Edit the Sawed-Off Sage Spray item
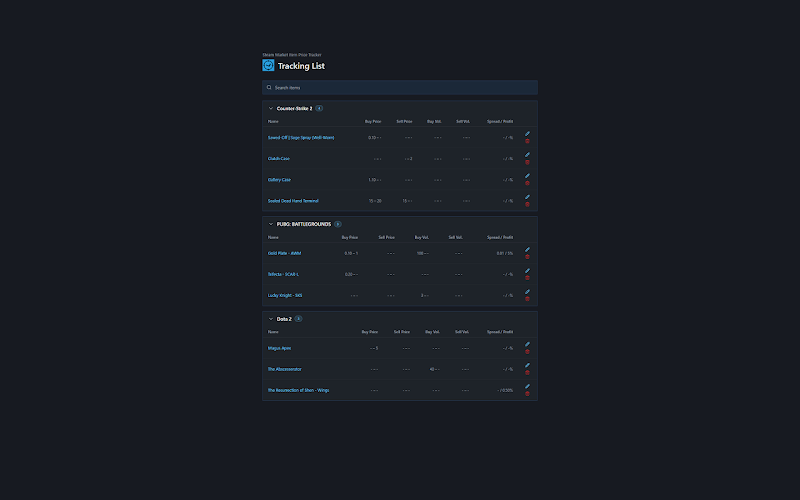800x500 pixels. [x=527, y=134]
